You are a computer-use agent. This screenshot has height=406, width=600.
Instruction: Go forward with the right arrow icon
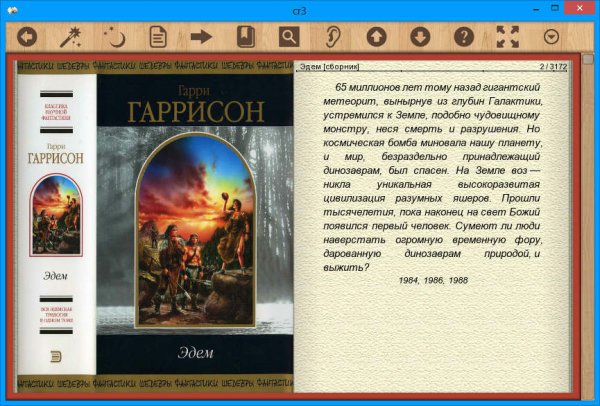[202, 37]
